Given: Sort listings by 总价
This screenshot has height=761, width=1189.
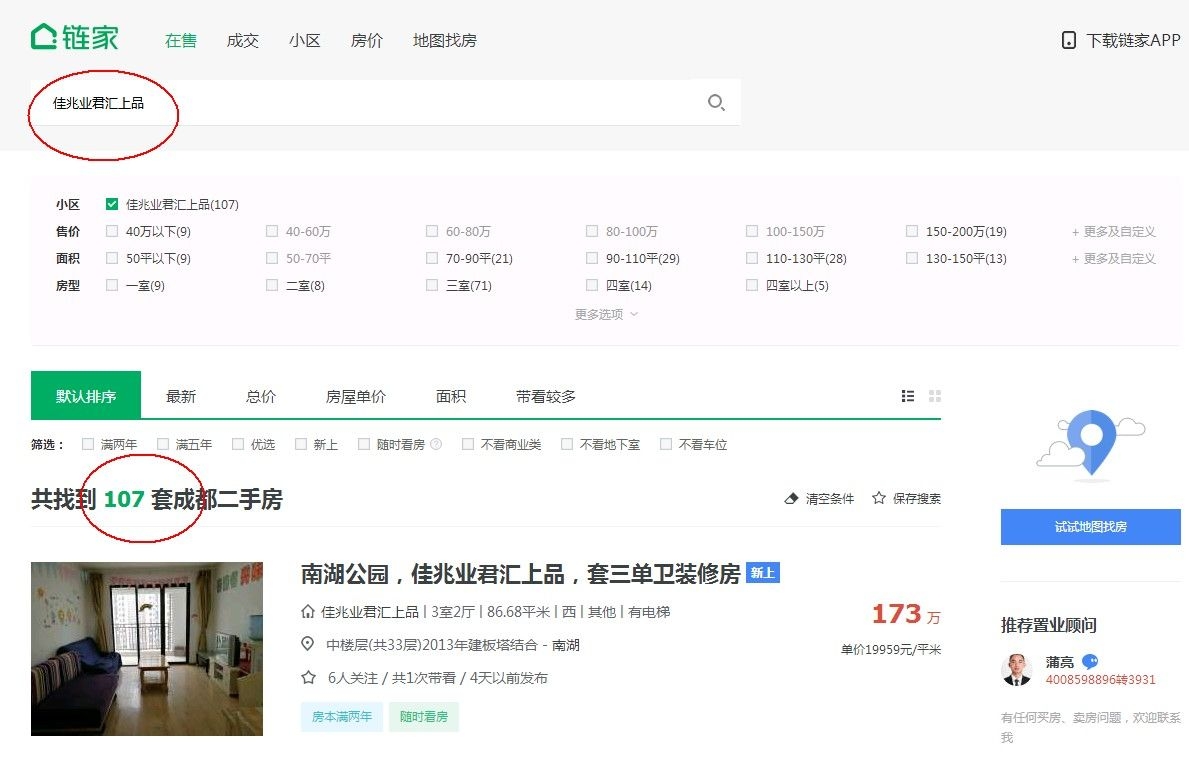Looking at the screenshot, I should tap(261, 396).
